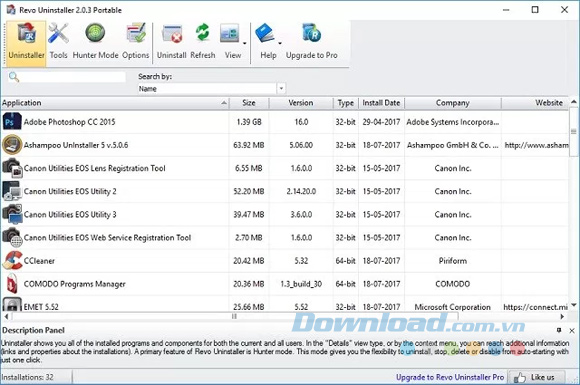The image size is (580, 385).
Task: Open the Options dialog
Action: pyautogui.click(x=135, y=41)
